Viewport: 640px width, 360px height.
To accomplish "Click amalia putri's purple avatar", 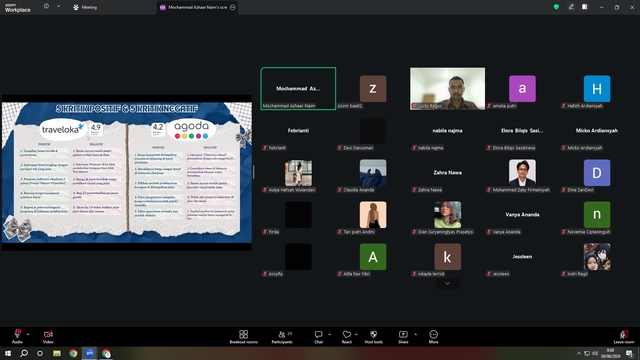I will 522,89.
